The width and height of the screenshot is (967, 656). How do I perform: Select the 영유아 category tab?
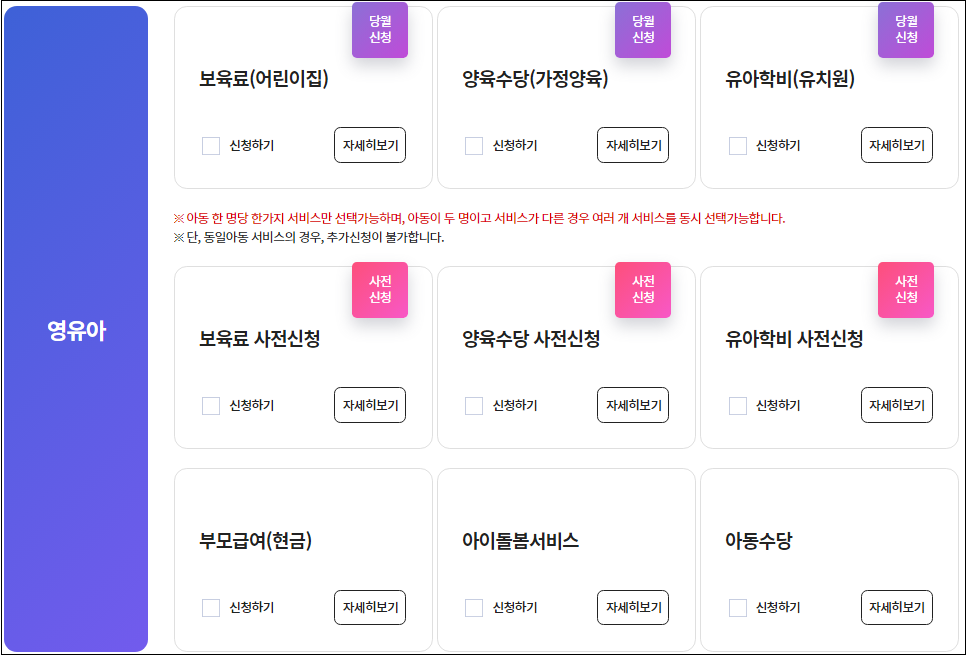(x=76, y=328)
